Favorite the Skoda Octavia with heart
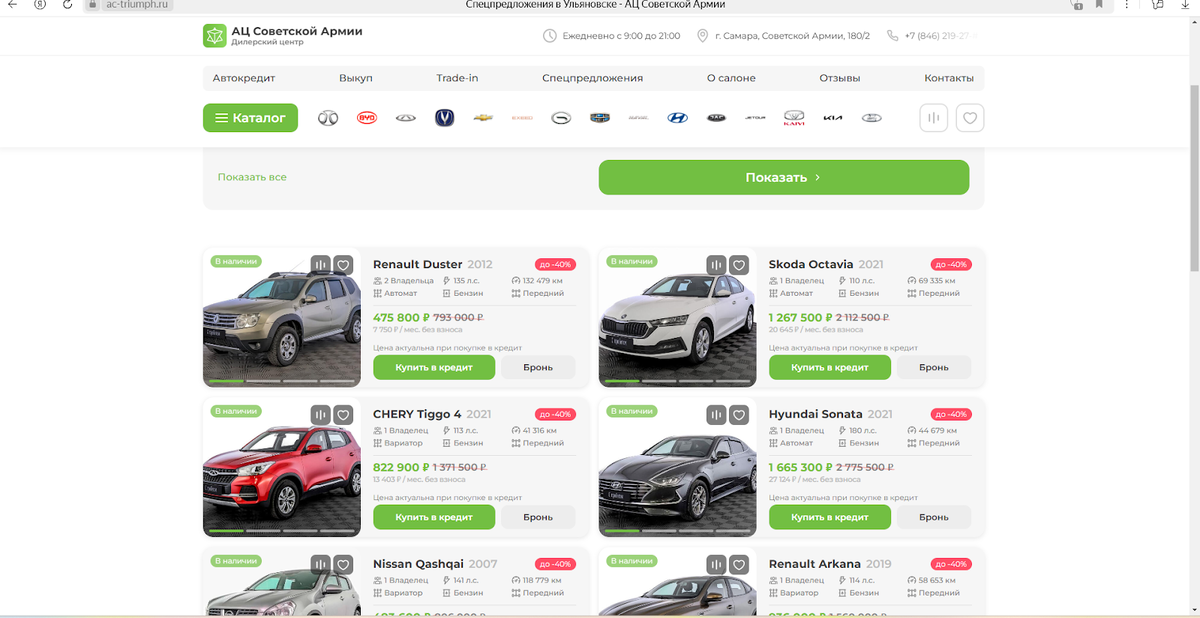The width and height of the screenshot is (1200, 618). [739, 265]
